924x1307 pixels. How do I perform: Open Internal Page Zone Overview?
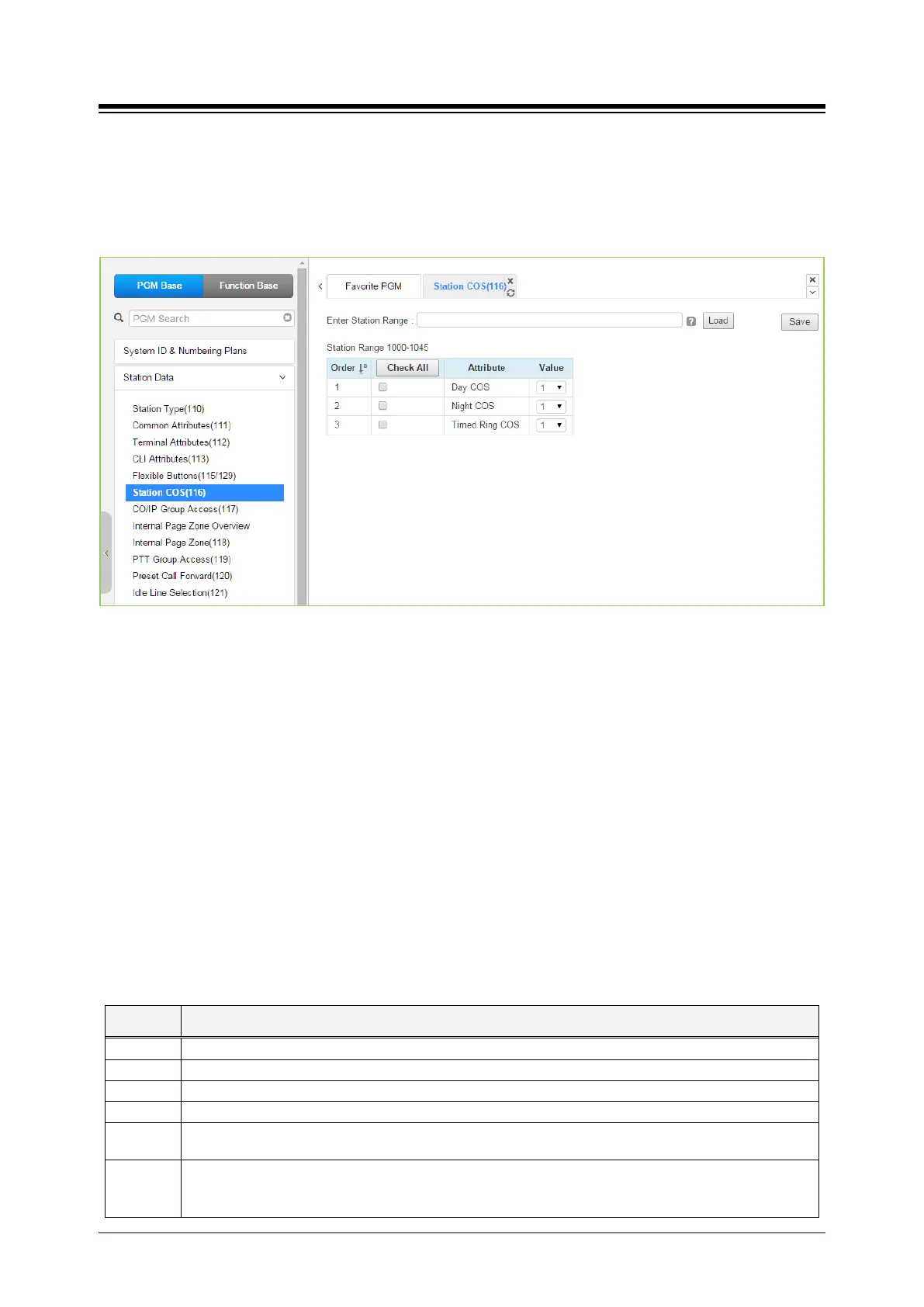click(191, 526)
